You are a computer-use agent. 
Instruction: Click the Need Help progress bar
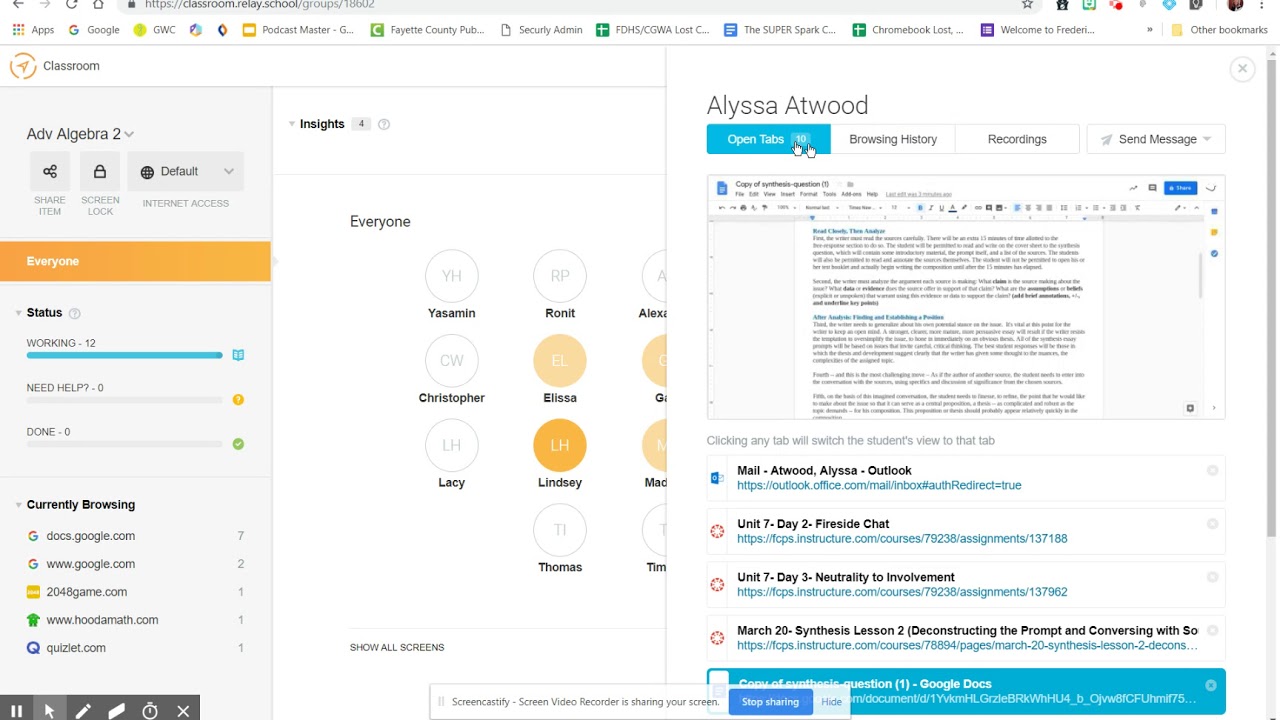pyautogui.click(x=124, y=400)
